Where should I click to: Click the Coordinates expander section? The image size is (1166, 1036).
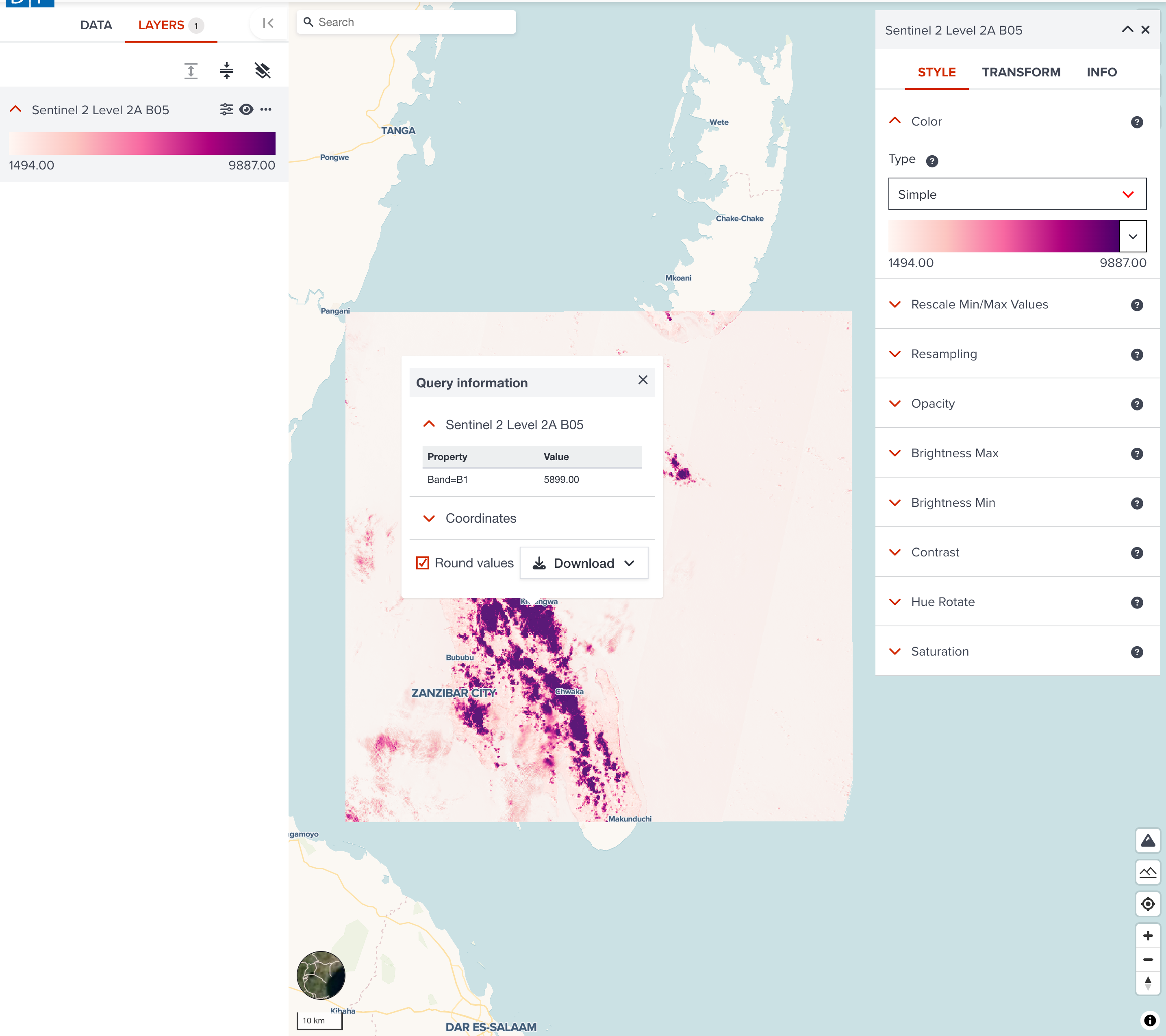(481, 518)
